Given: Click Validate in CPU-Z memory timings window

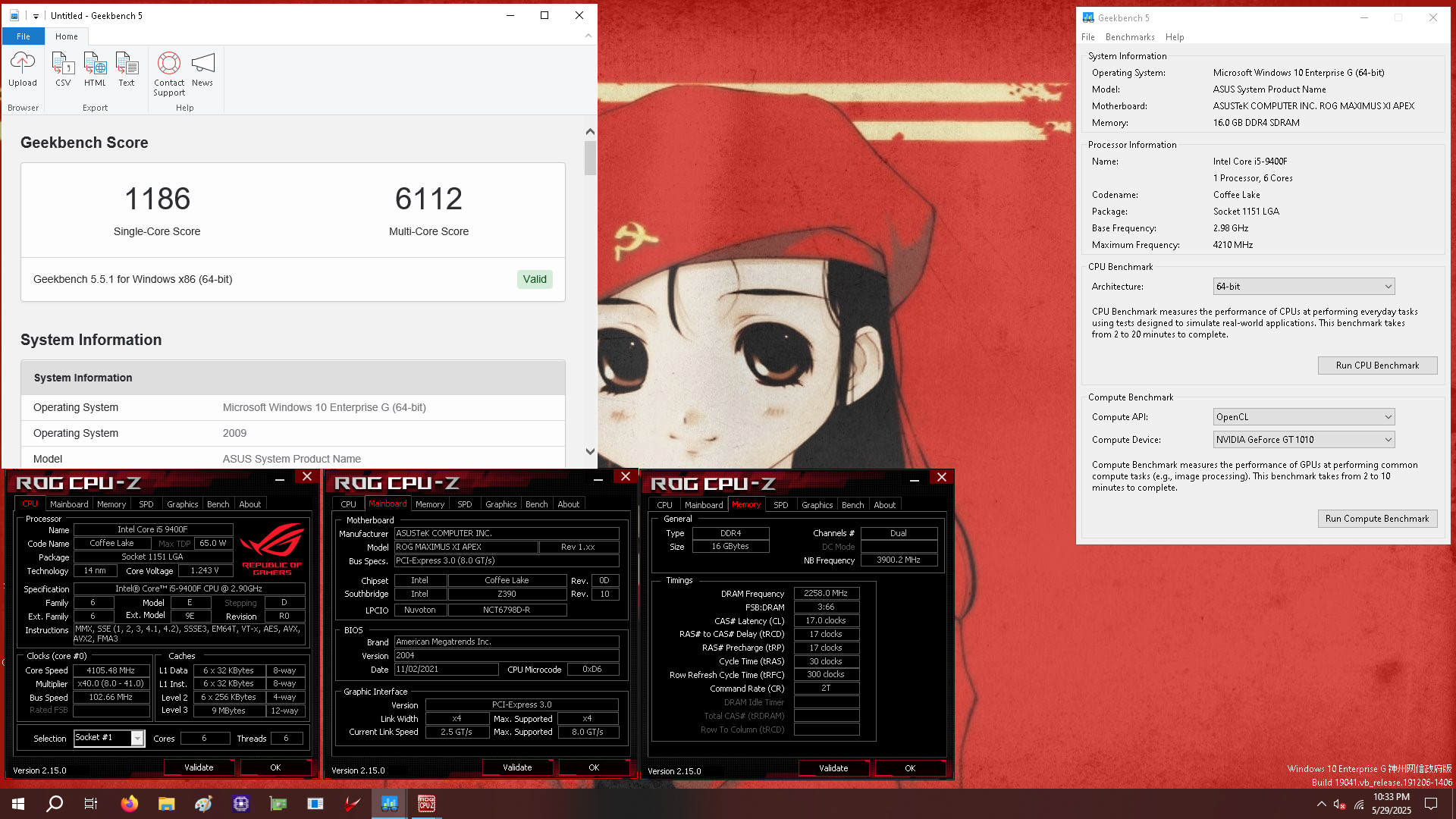Looking at the screenshot, I should click(833, 768).
